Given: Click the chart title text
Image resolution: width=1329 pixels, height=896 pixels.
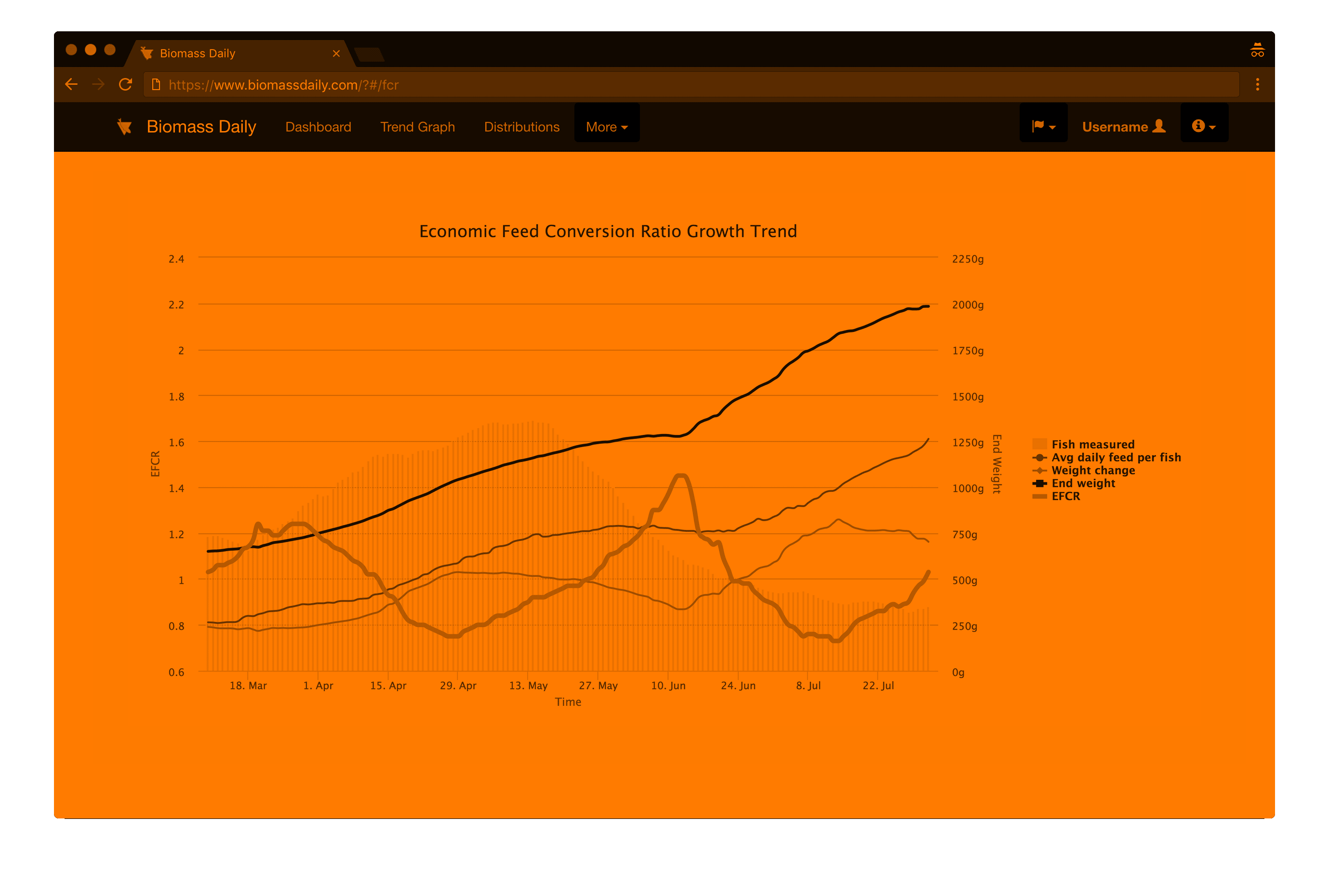Looking at the screenshot, I should click(608, 231).
